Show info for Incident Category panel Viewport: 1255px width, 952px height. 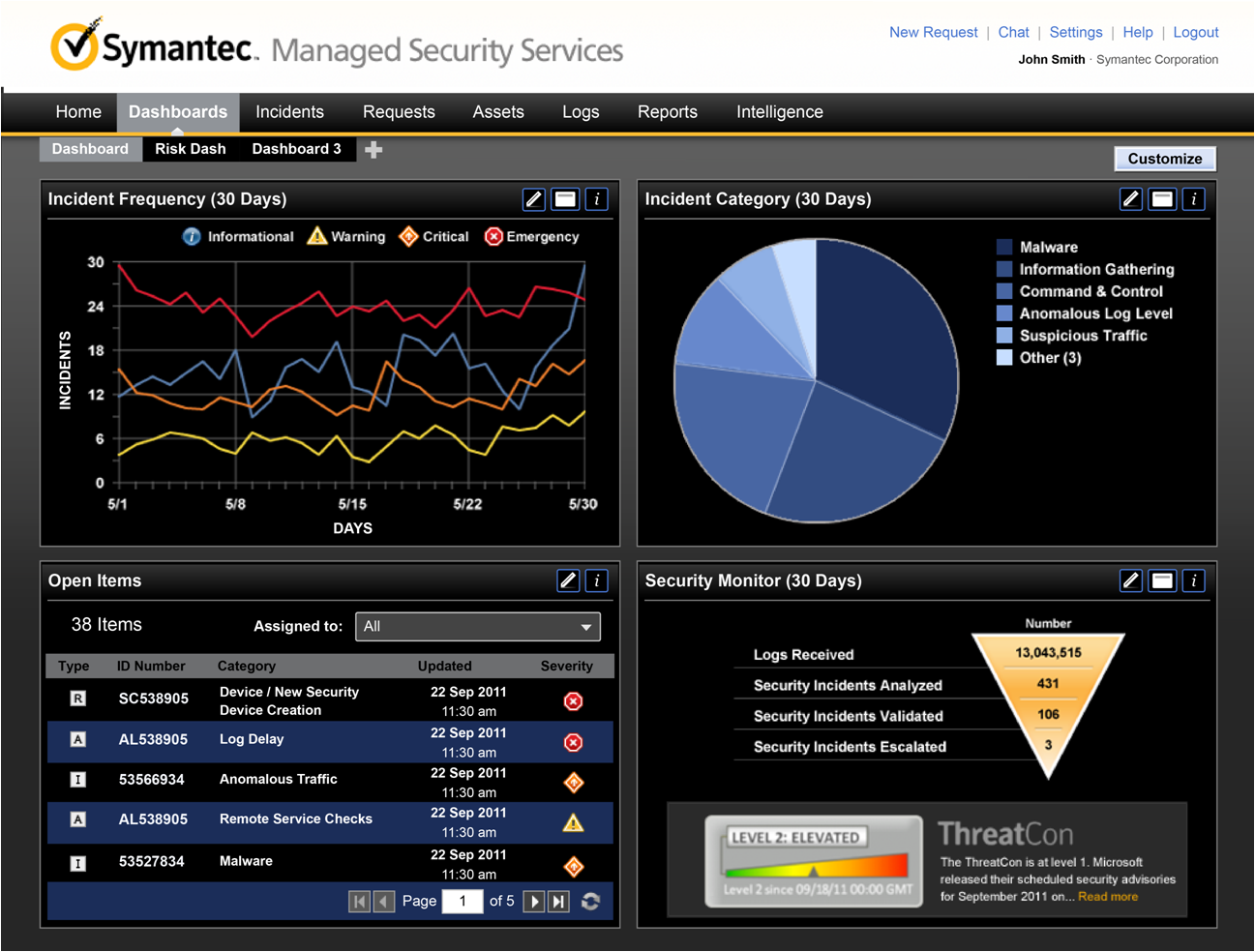(1194, 199)
